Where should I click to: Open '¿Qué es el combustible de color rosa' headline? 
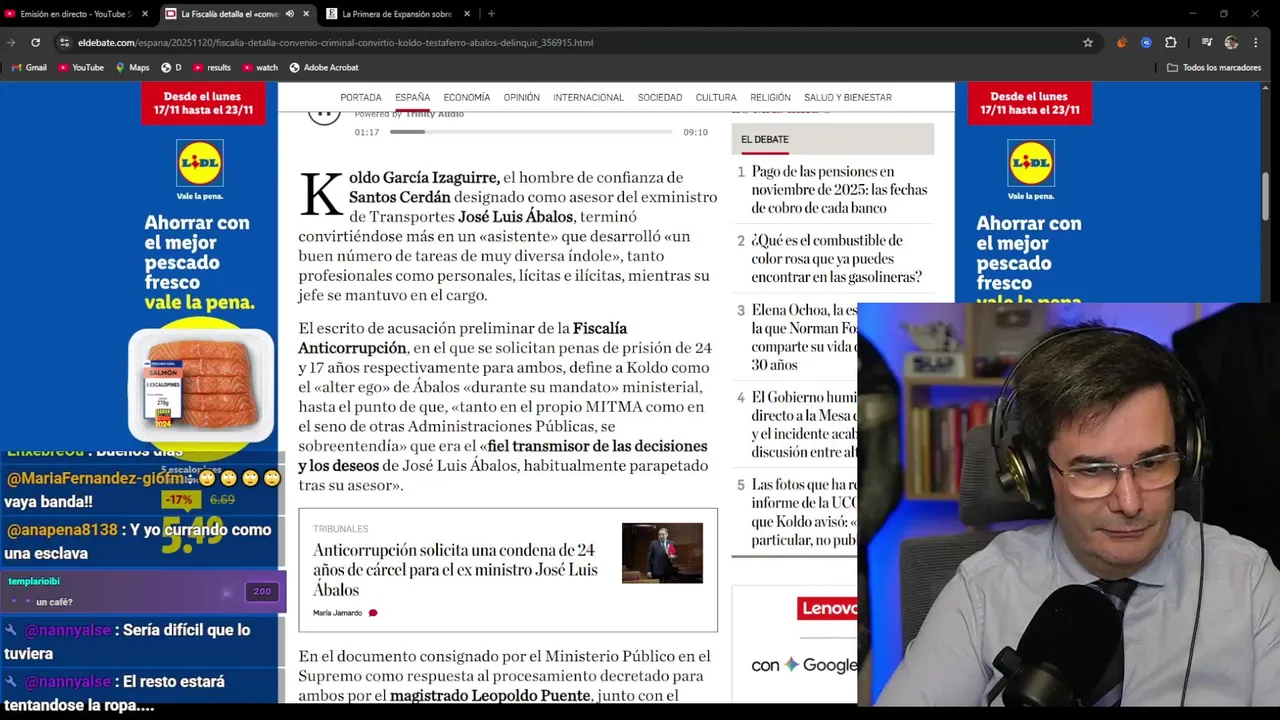click(x=837, y=259)
